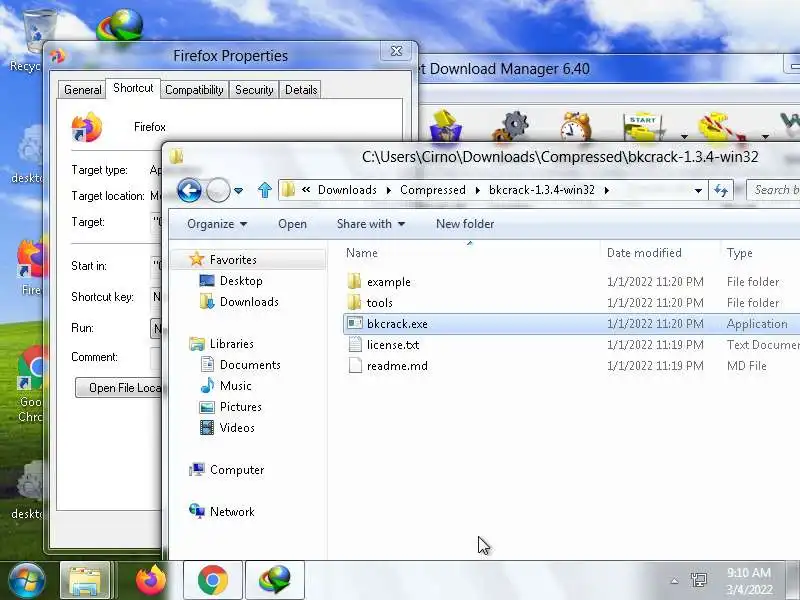The image size is (800, 600).
Task: Expand arrow after bkcrack-1.3.4-win32 breadcrumb
Action: click(x=607, y=190)
